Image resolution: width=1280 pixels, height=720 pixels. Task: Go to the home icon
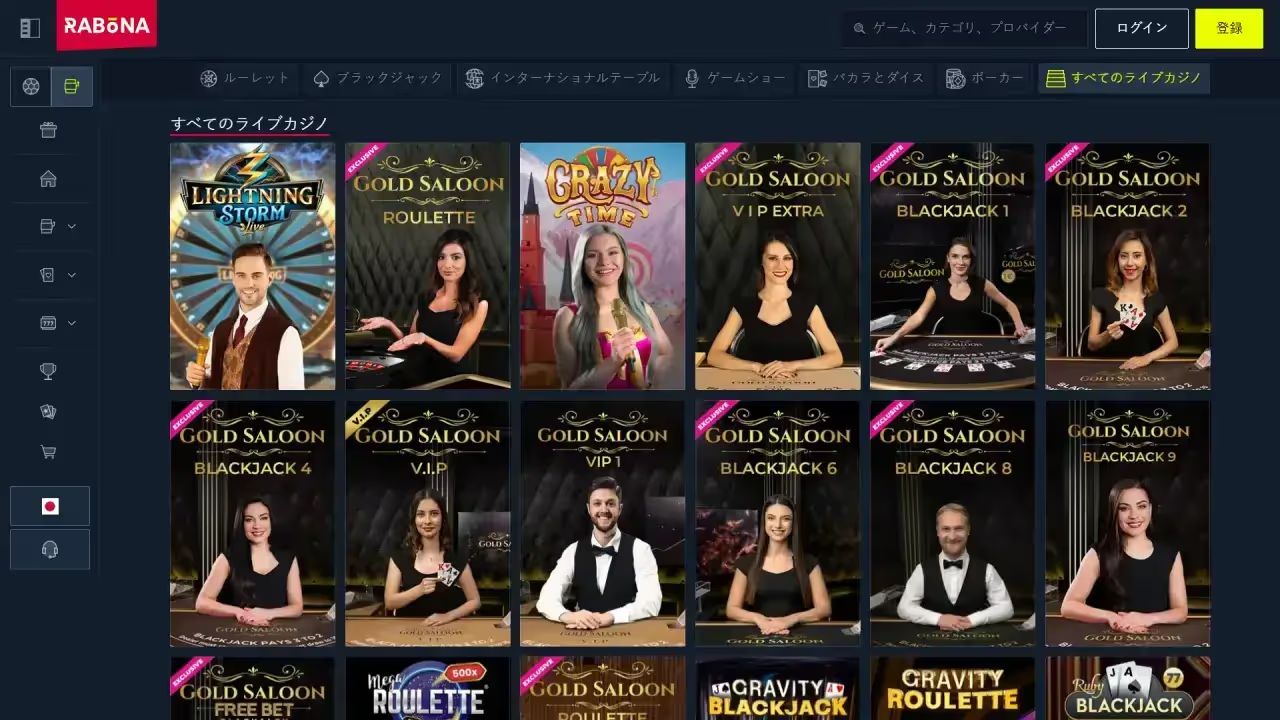[x=48, y=179]
